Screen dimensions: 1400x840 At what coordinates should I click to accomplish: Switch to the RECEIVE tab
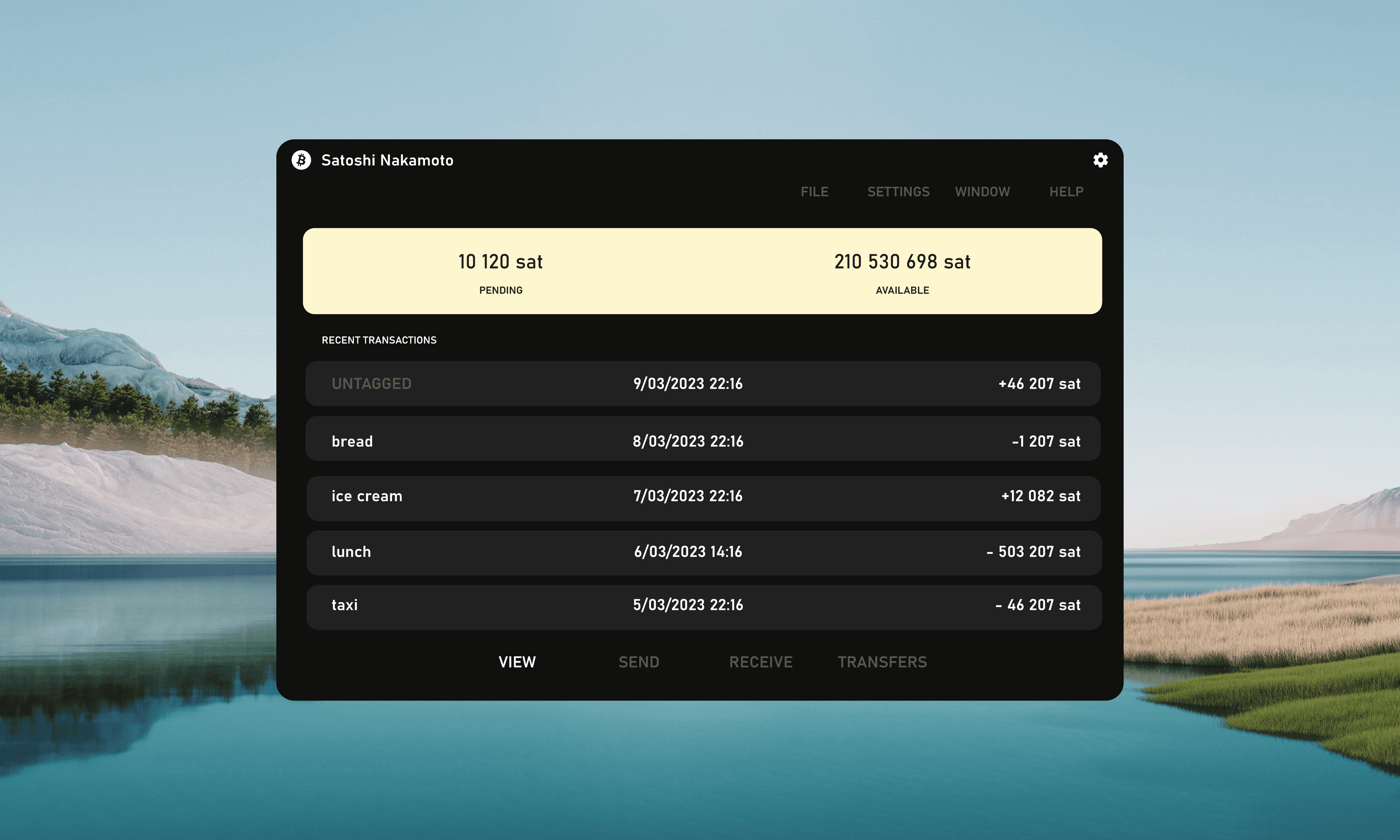tap(761, 662)
